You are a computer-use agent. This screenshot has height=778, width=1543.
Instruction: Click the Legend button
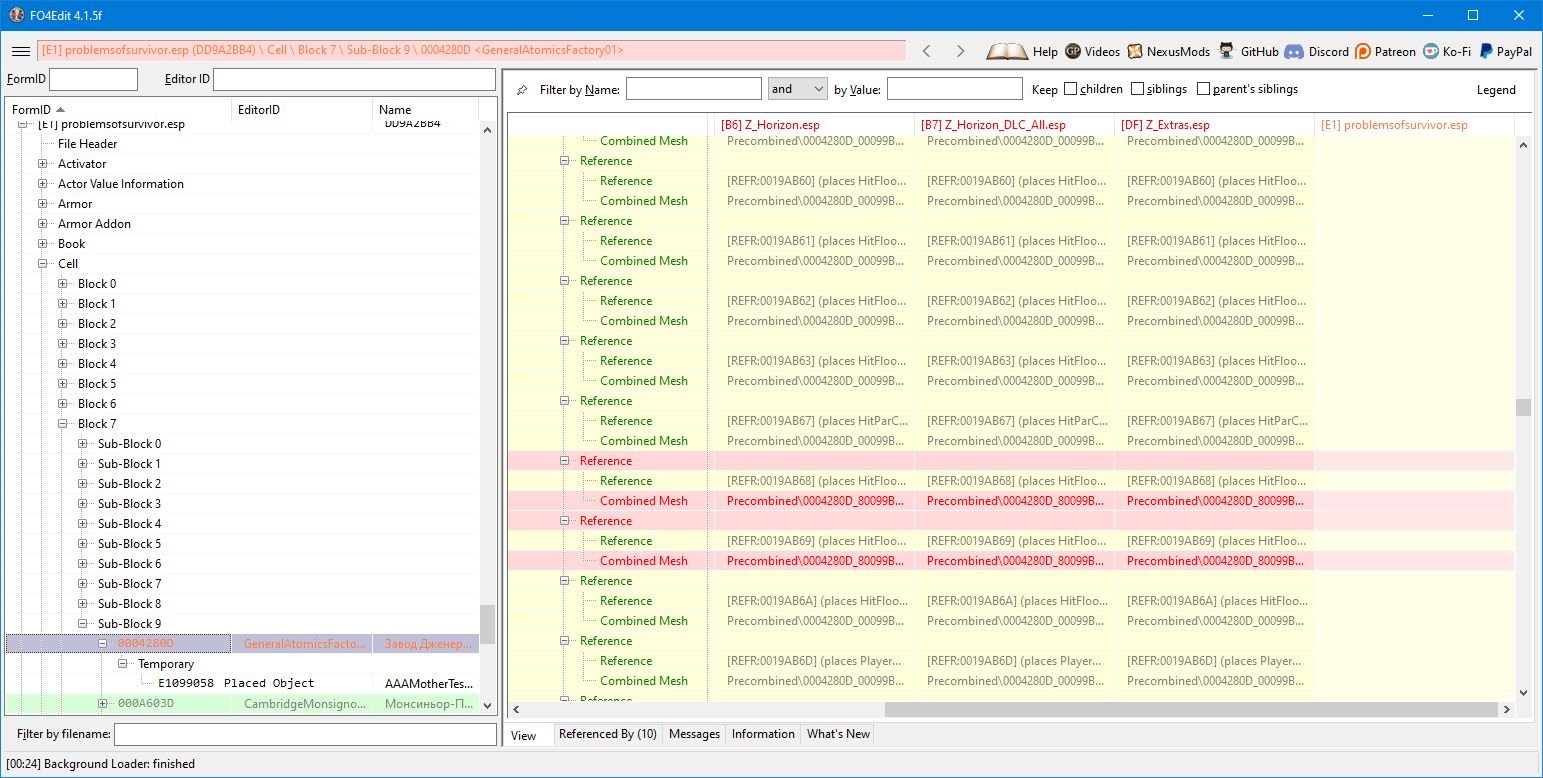click(x=1496, y=90)
